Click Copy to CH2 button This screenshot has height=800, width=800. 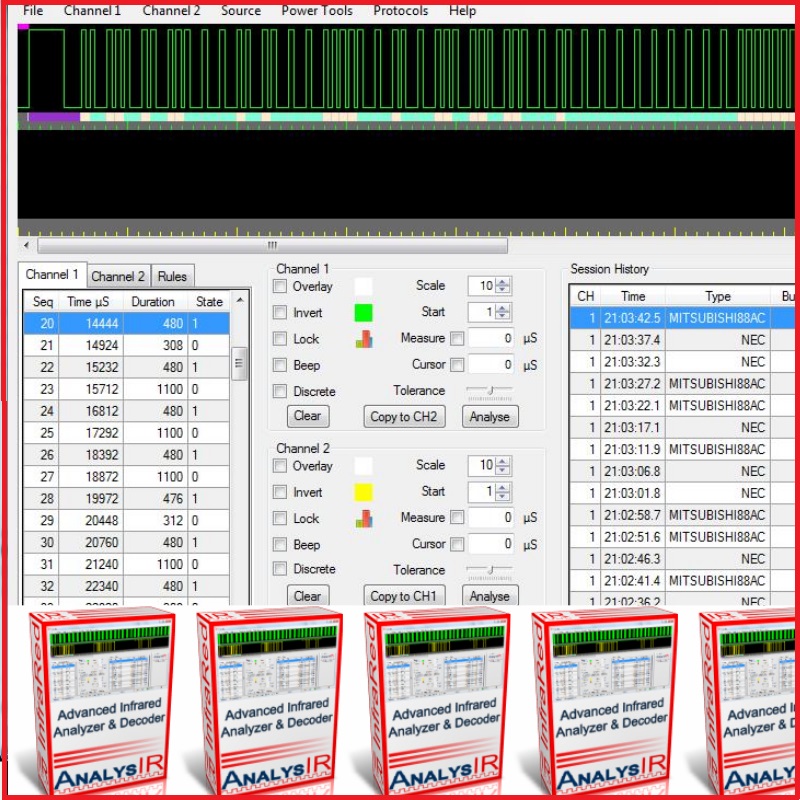point(404,416)
